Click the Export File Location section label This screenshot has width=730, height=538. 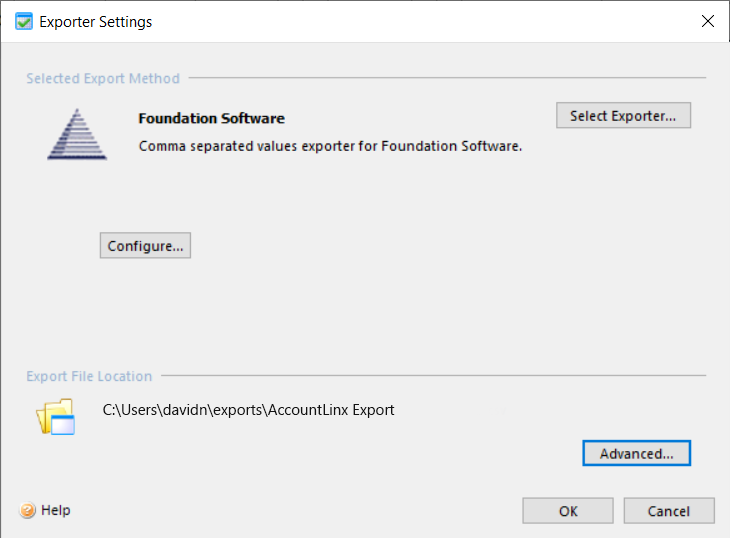tap(89, 376)
